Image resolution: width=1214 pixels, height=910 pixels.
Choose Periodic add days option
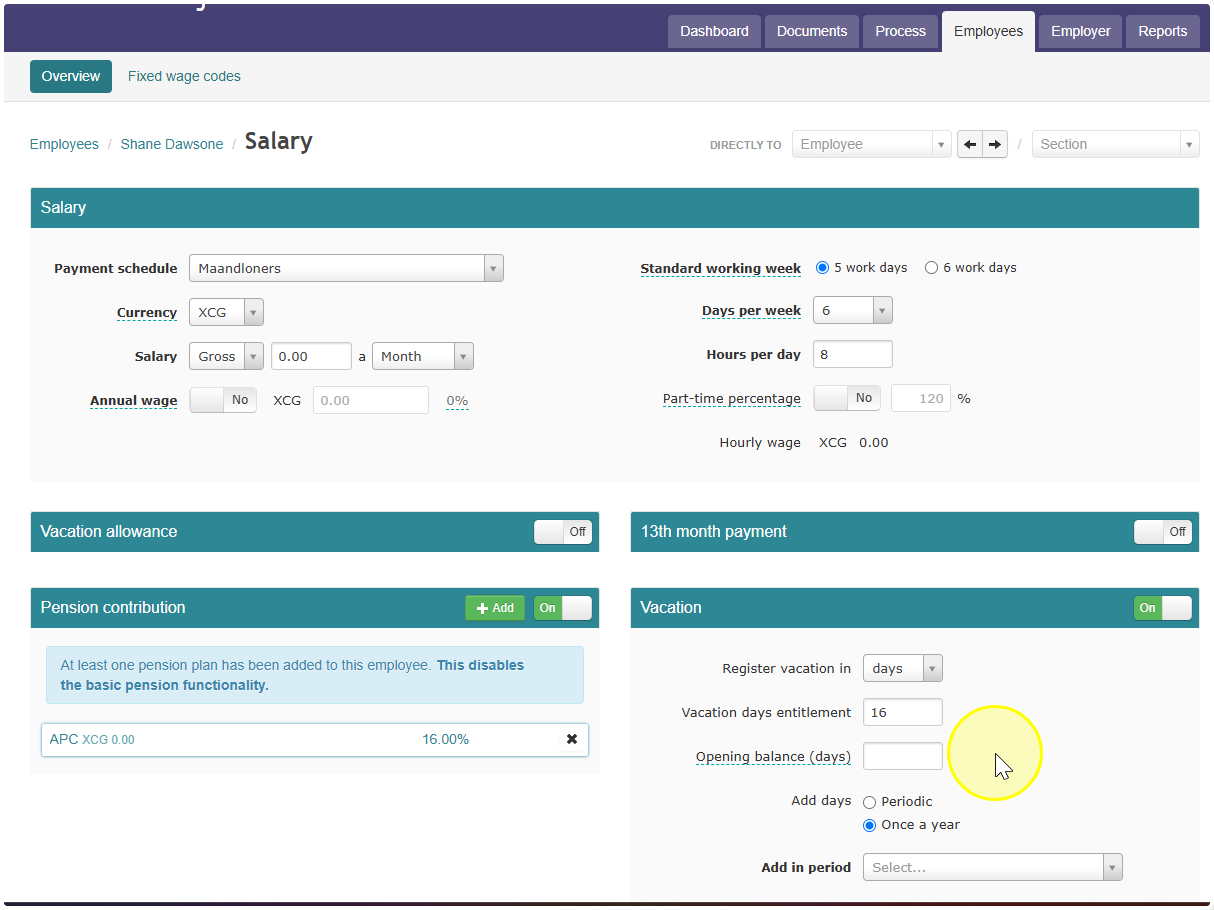(870, 802)
